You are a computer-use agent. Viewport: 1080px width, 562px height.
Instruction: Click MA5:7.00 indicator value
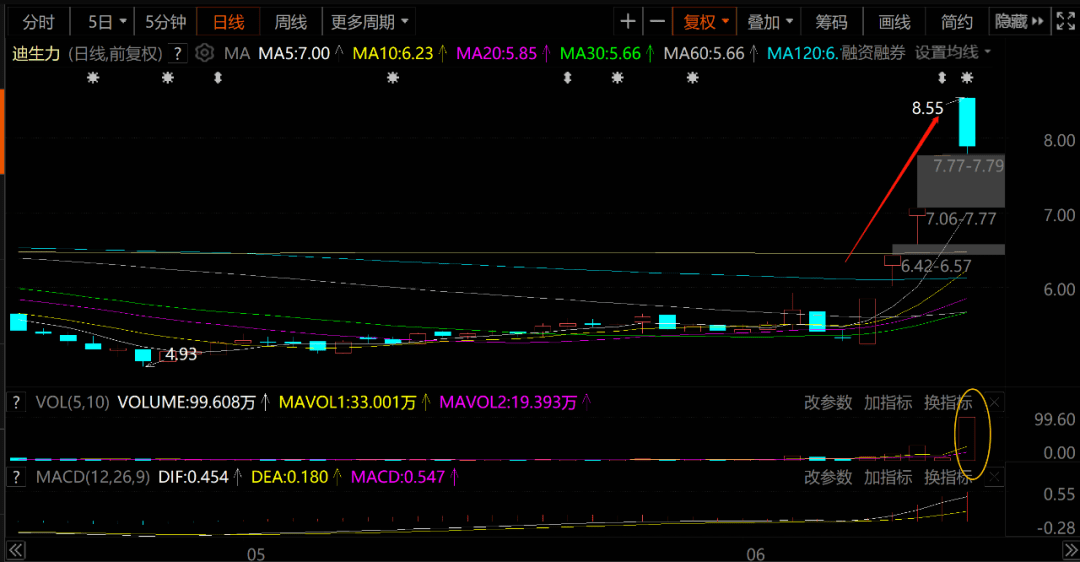point(294,53)
